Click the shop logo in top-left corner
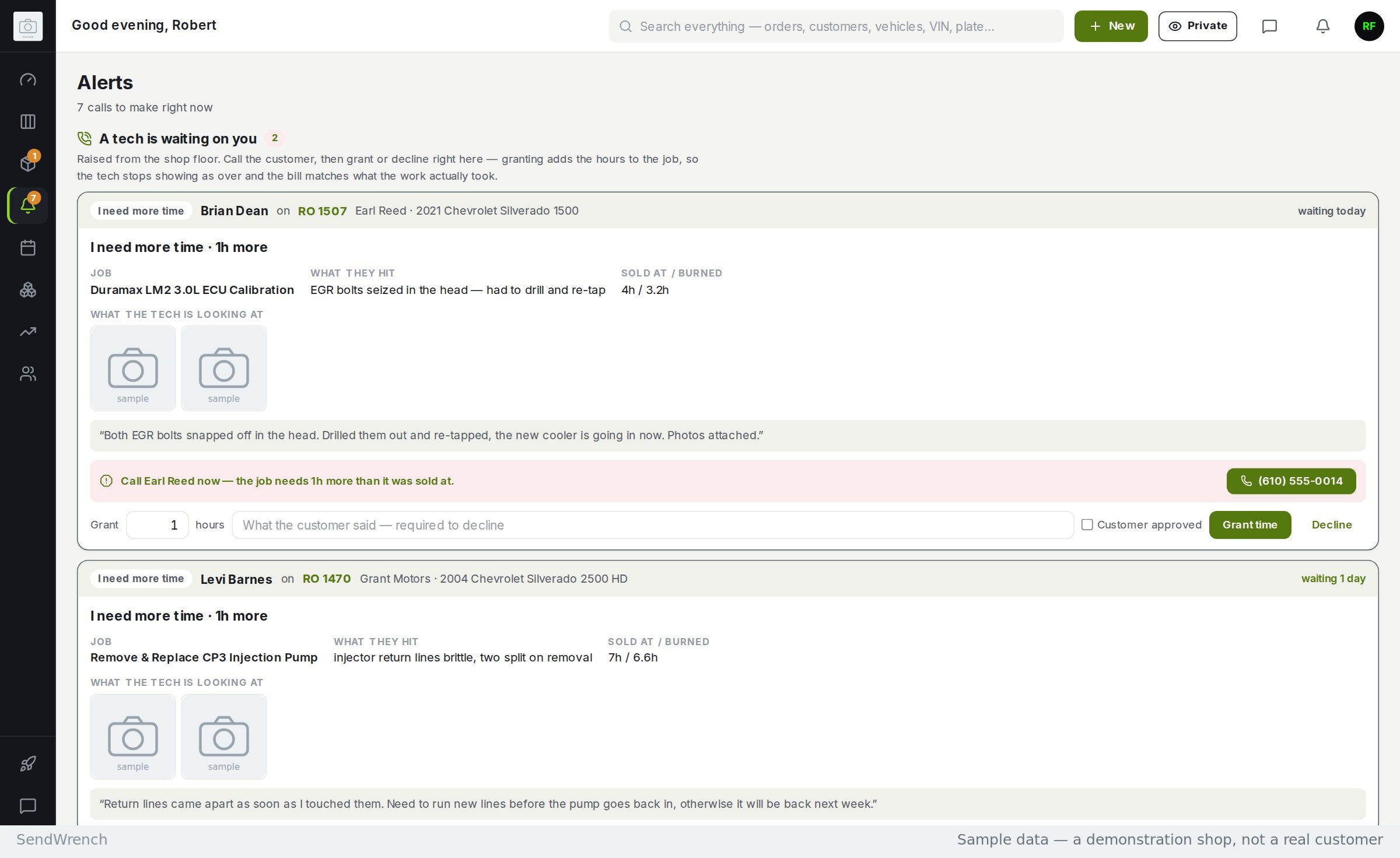1400x858 pixels. 27,26
